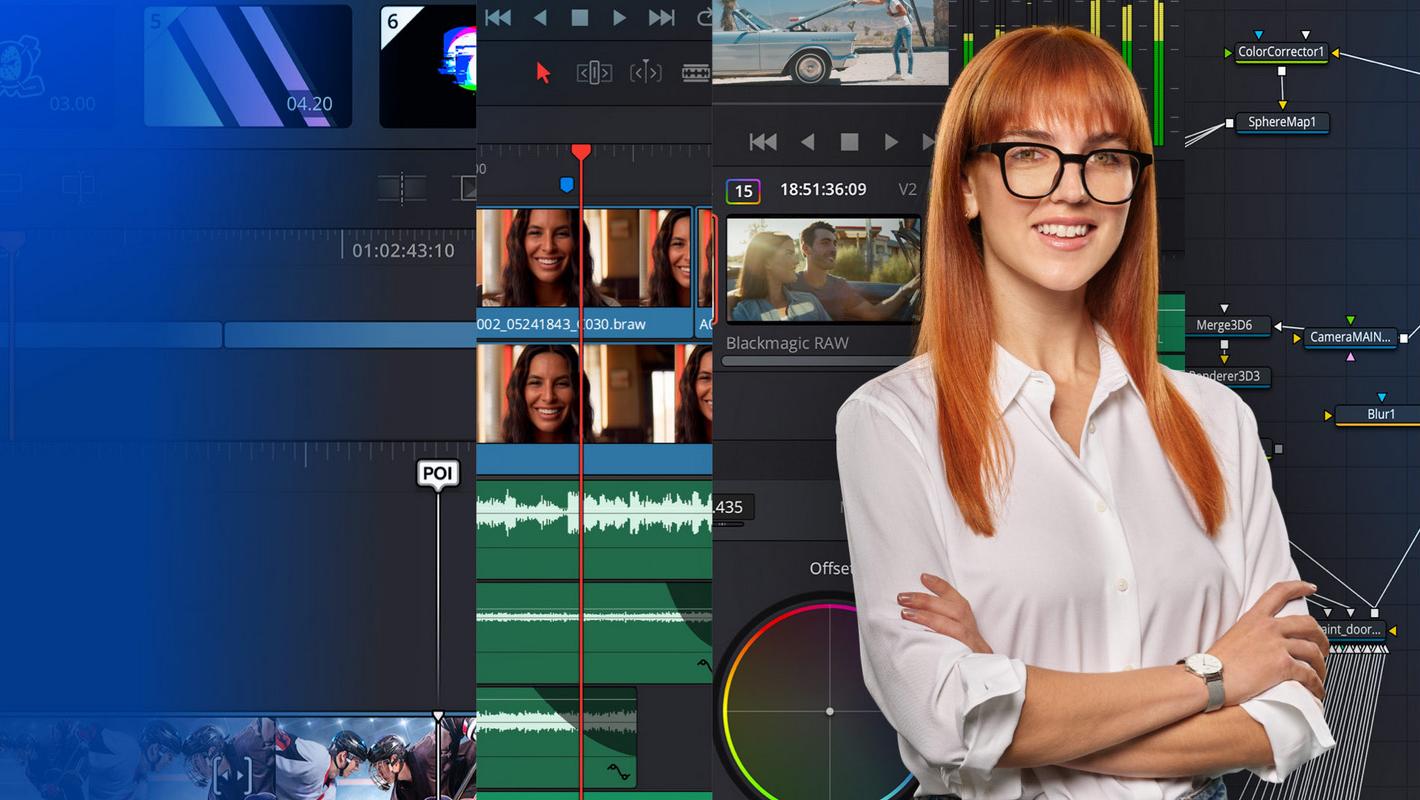Choose glitch effect thumbnail number 6

tap(428, 66)
